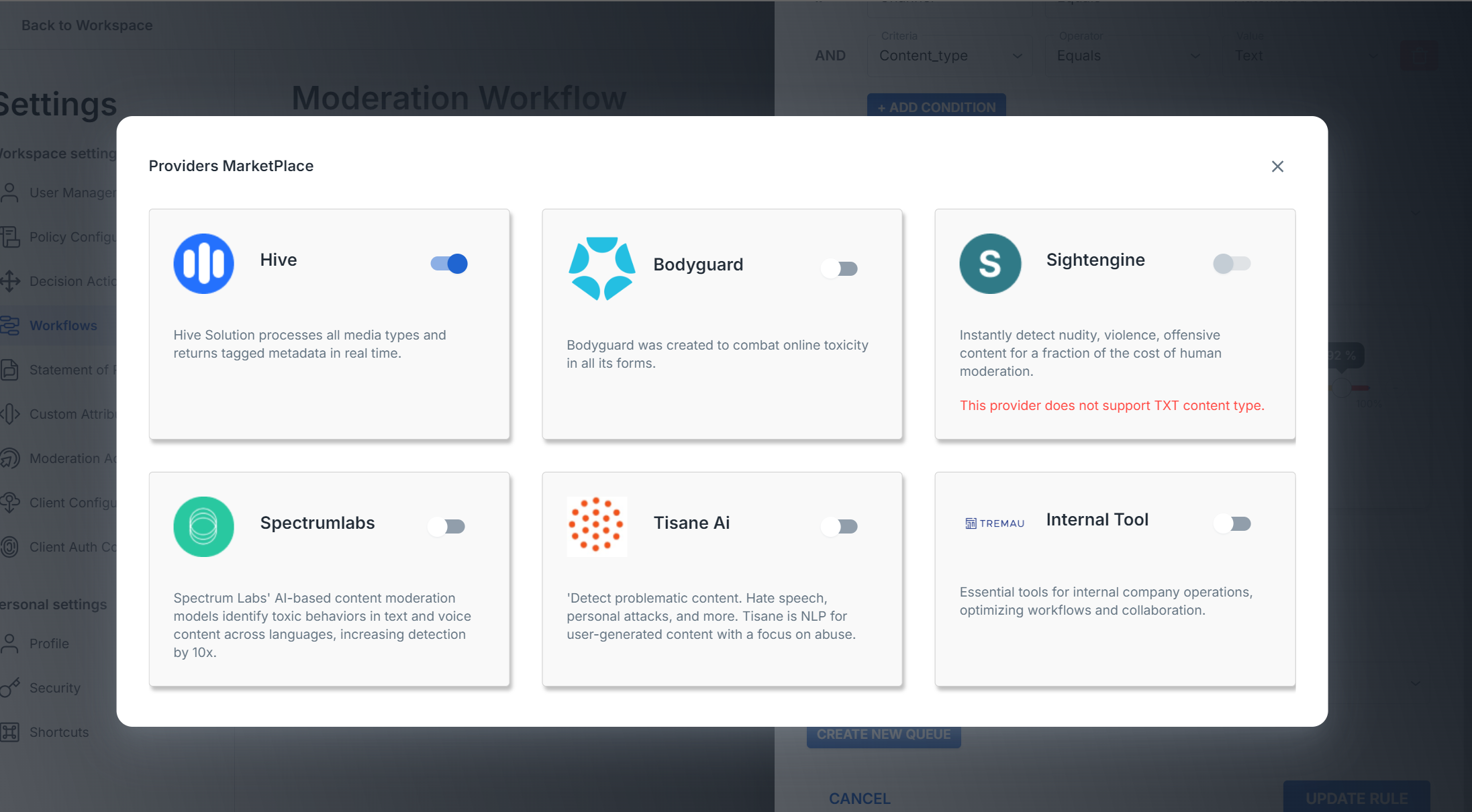Click the Shortcuts command icon
Screen dimensions: 1472x812
[10, 732]
